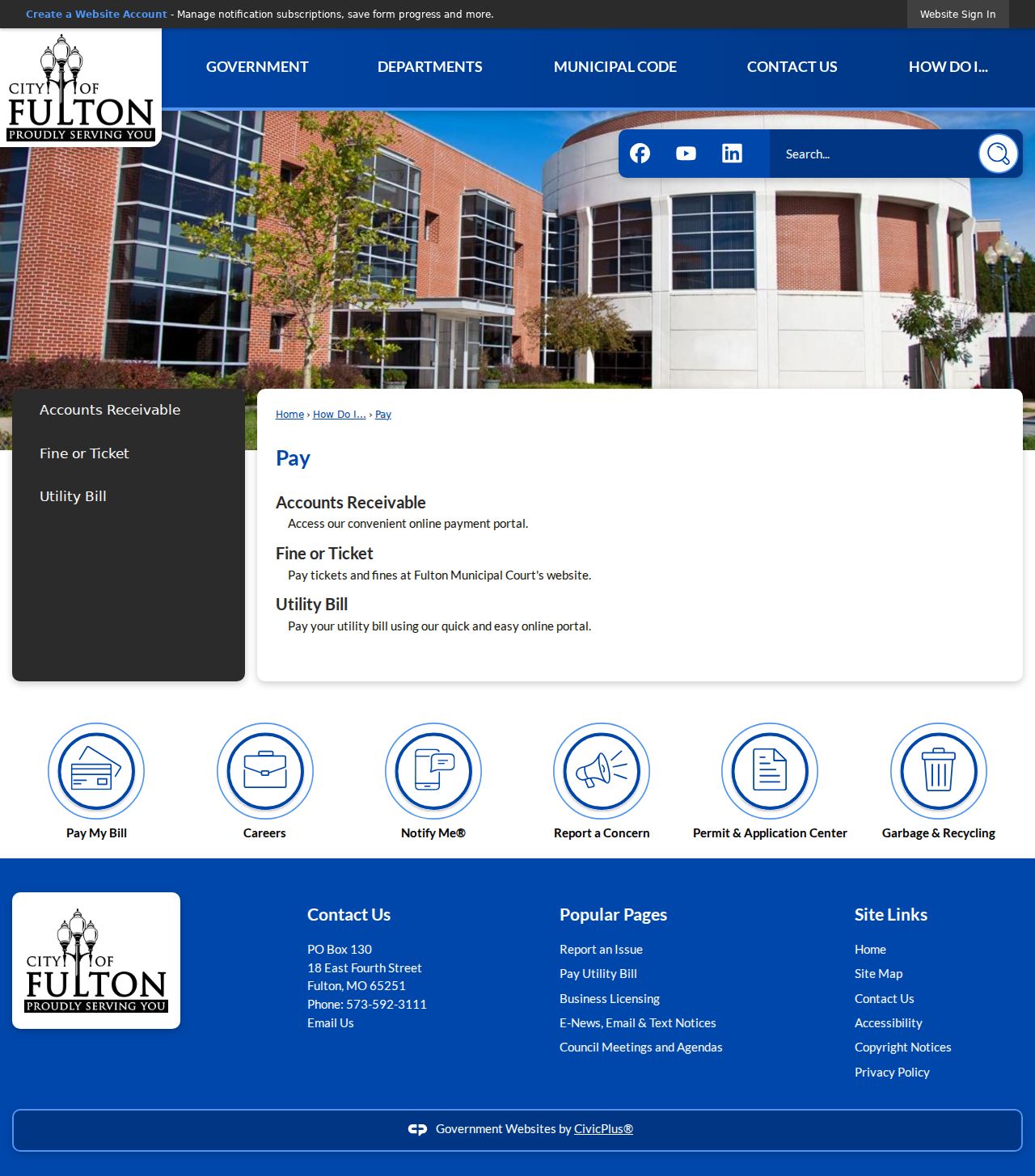Viewport: 1035px width, 1176px height.
Task: Open the LinkedIn social icon
Action: click(x=732, y=154)
